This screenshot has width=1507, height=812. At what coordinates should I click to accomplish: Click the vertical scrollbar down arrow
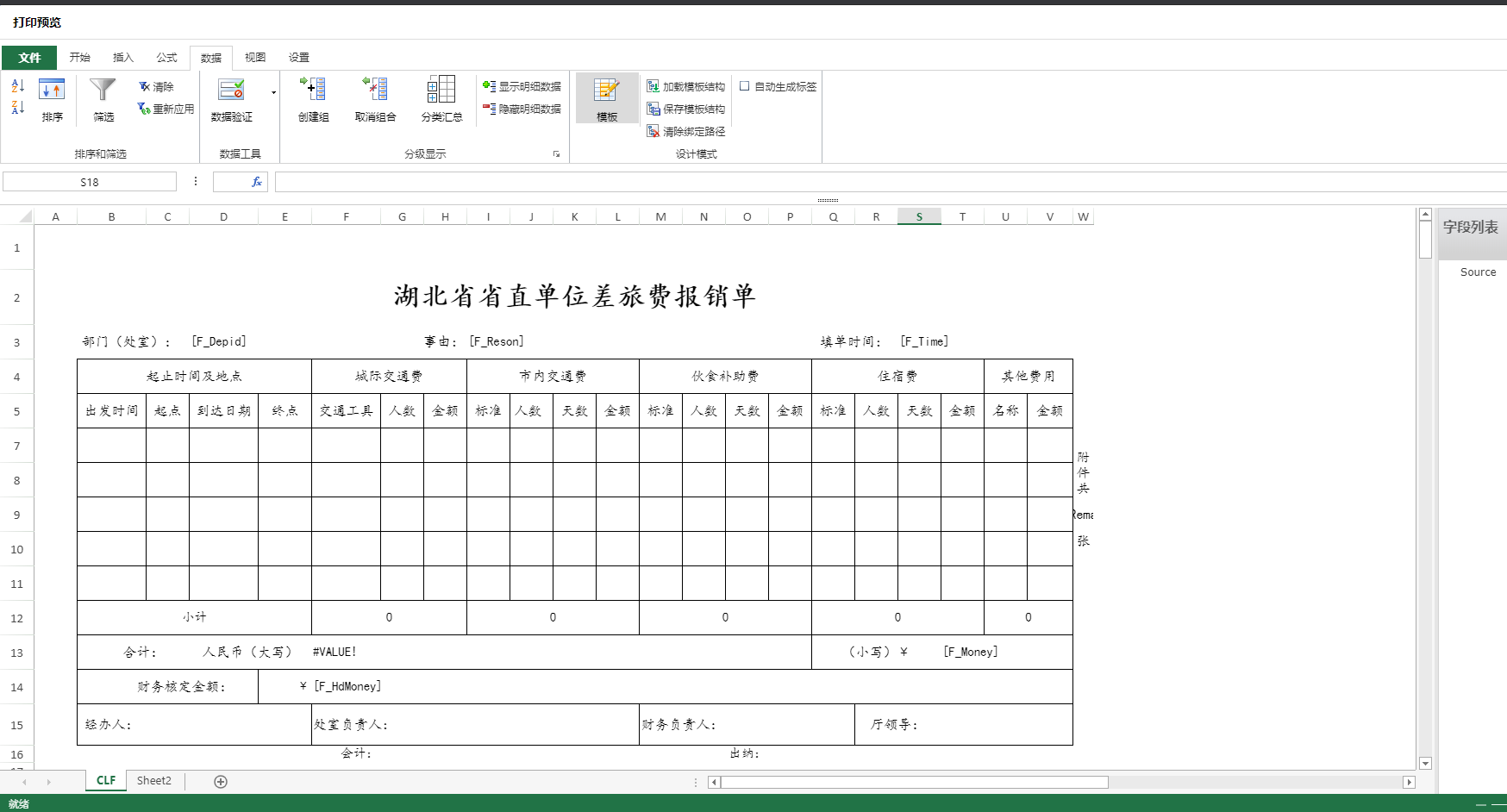click(x=1426, y=763)
